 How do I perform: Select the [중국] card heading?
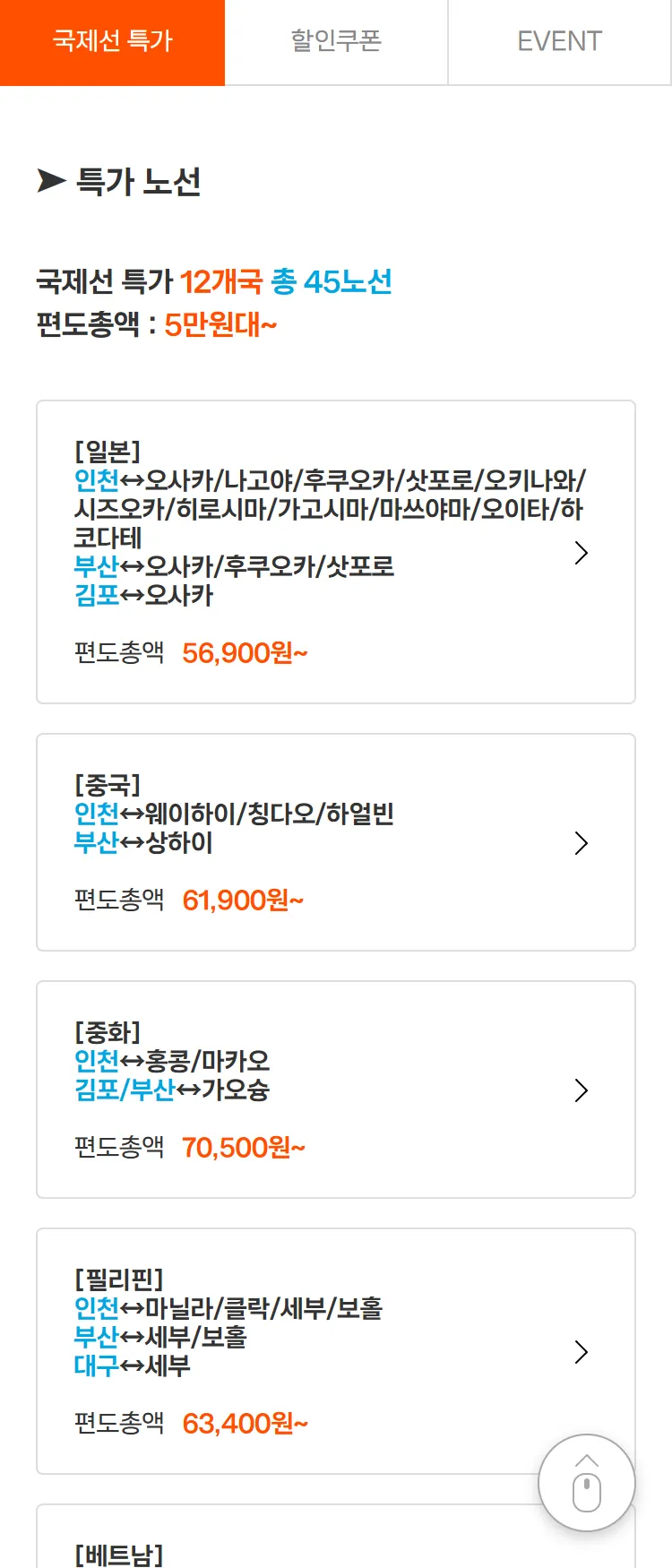click(108, 786)
